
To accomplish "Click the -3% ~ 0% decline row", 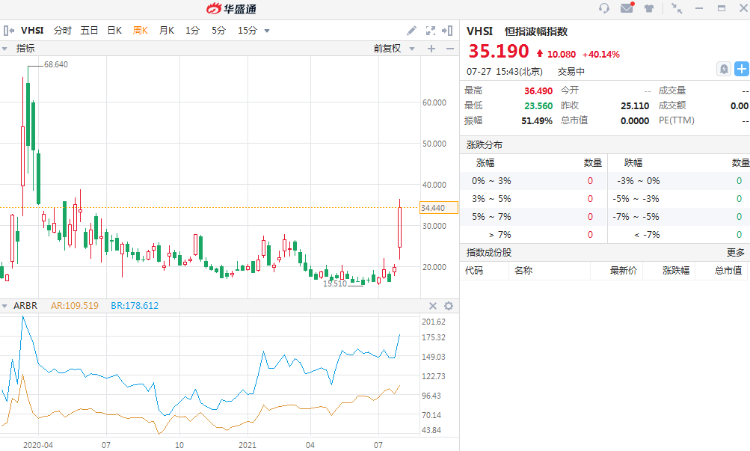I will (x=679, y=181).
